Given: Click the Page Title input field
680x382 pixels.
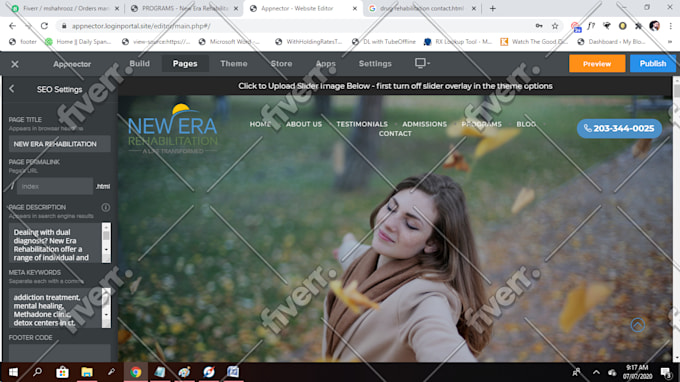Looking at the screenshot, I should coord(59,144).
